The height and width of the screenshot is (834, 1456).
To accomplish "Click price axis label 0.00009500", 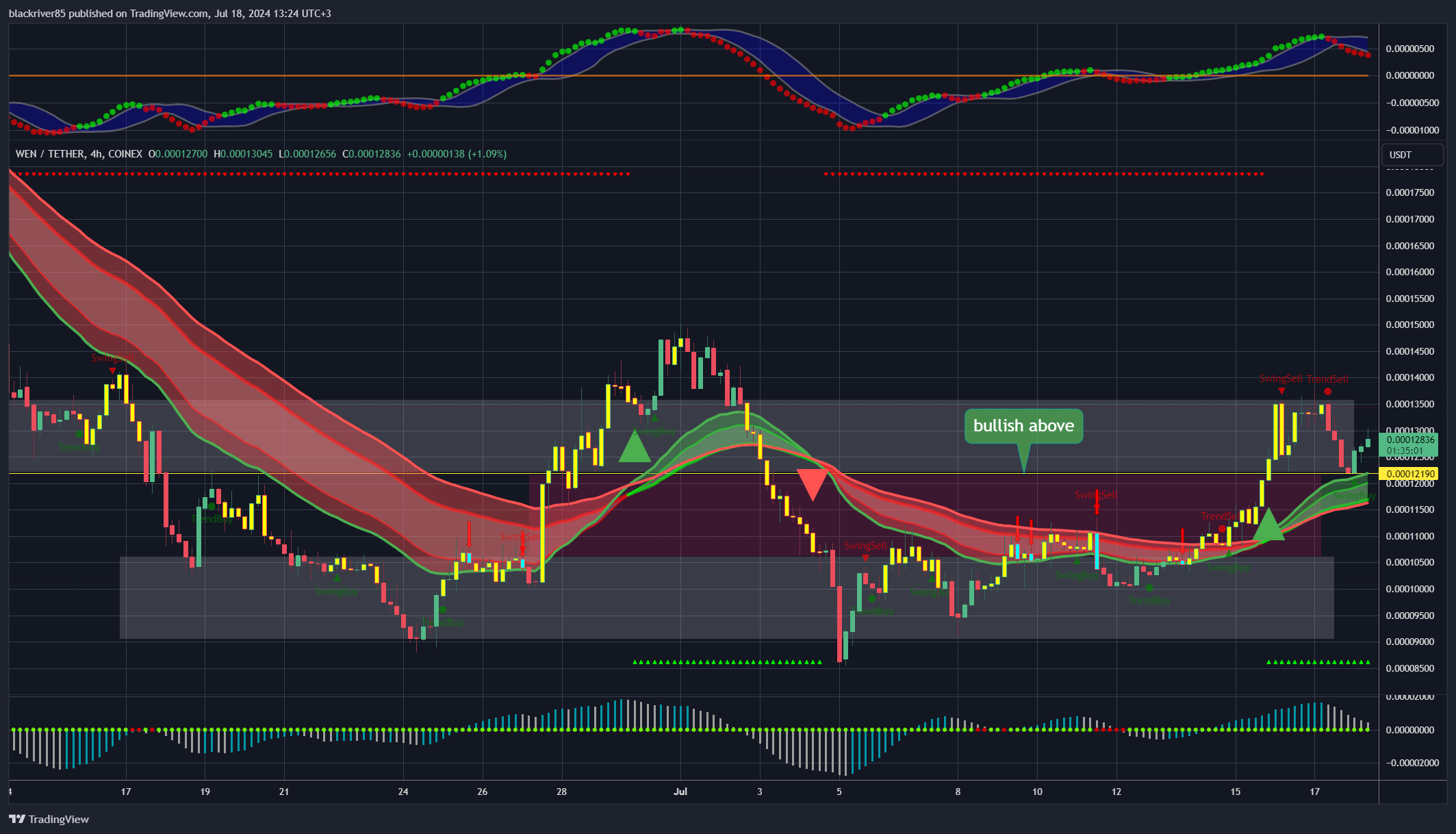I will (1409, 616).
